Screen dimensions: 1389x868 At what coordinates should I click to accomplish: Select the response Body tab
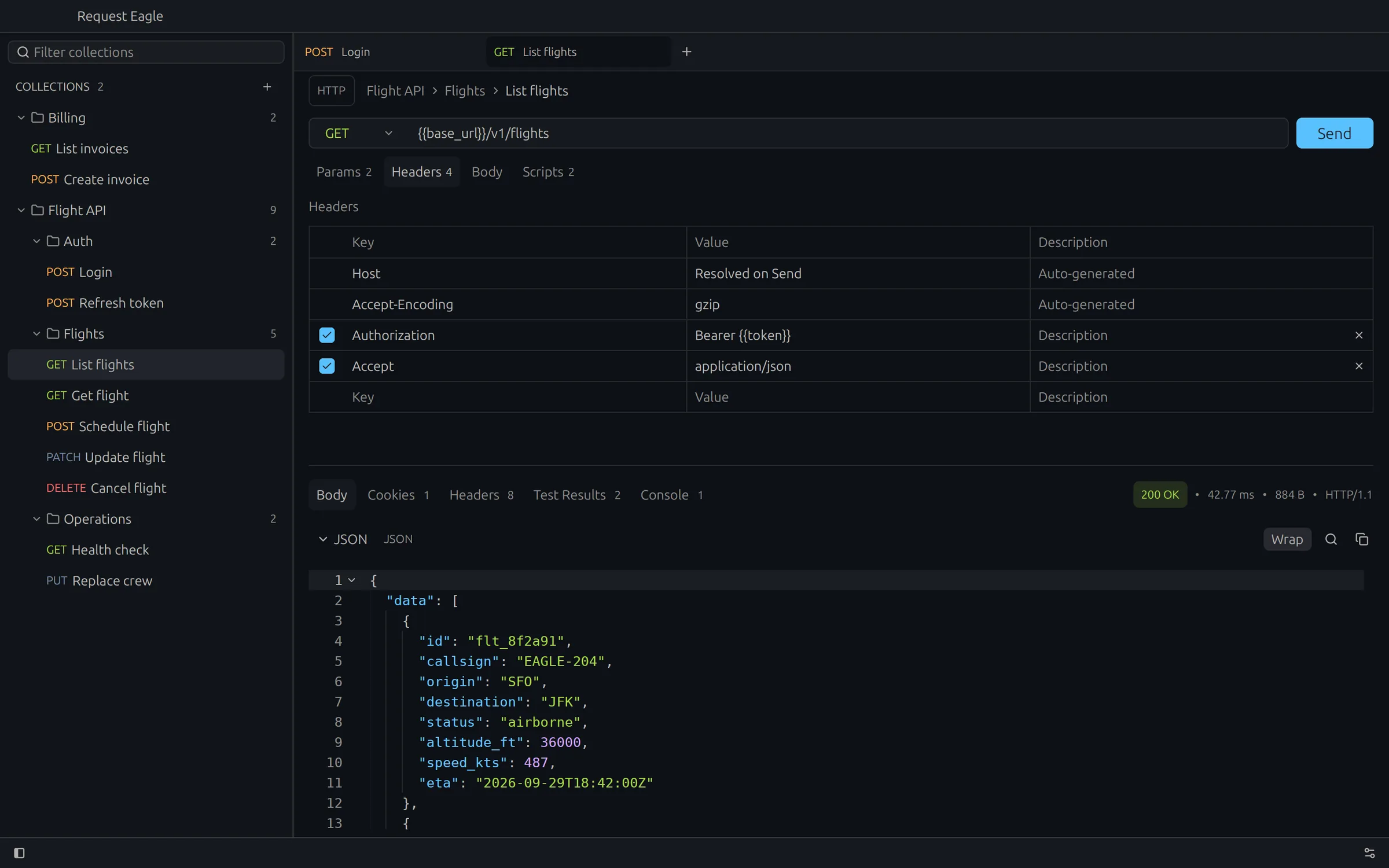tap(332, 495)
